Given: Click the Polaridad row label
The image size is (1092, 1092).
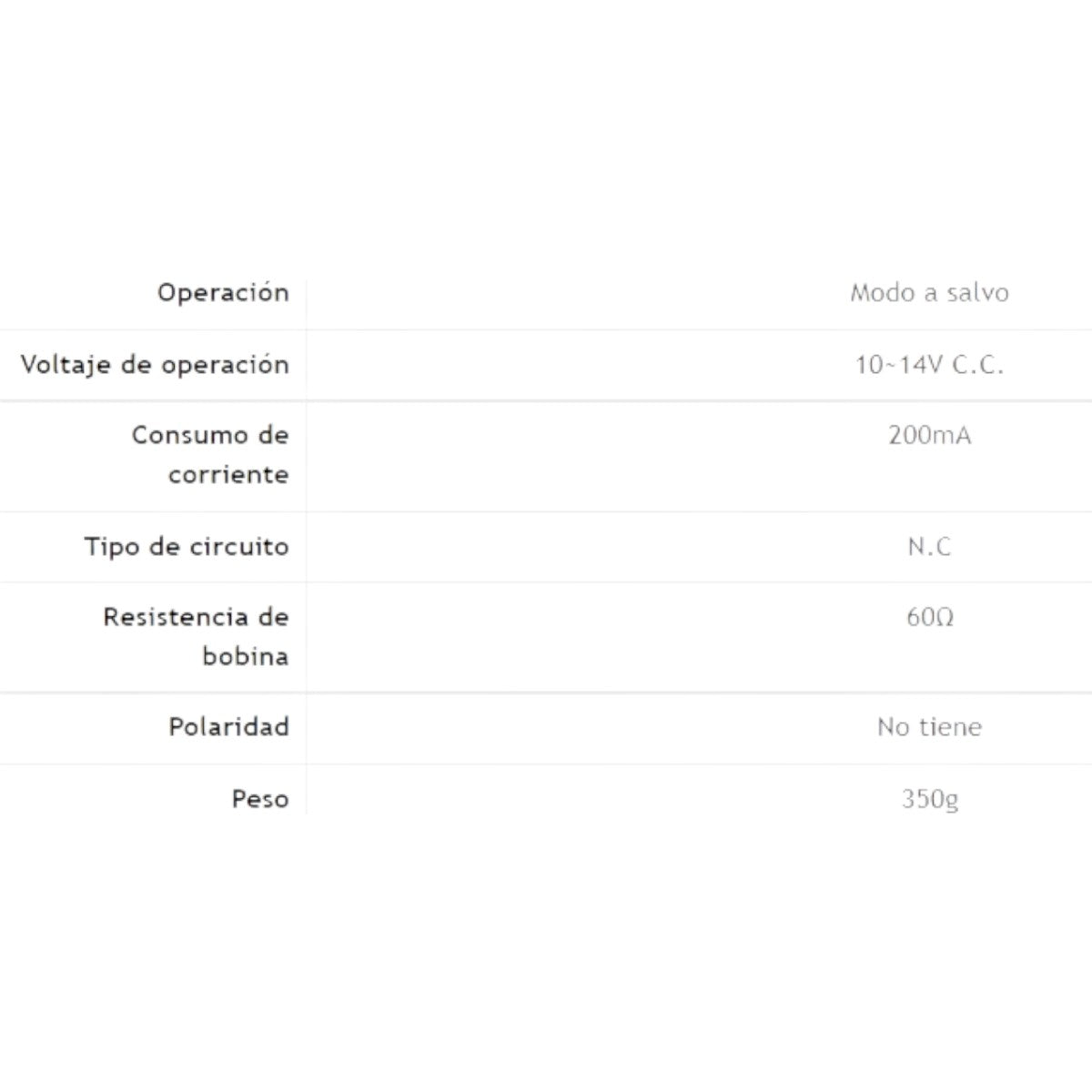Looking at the screenshot, I should coord(228,727).
